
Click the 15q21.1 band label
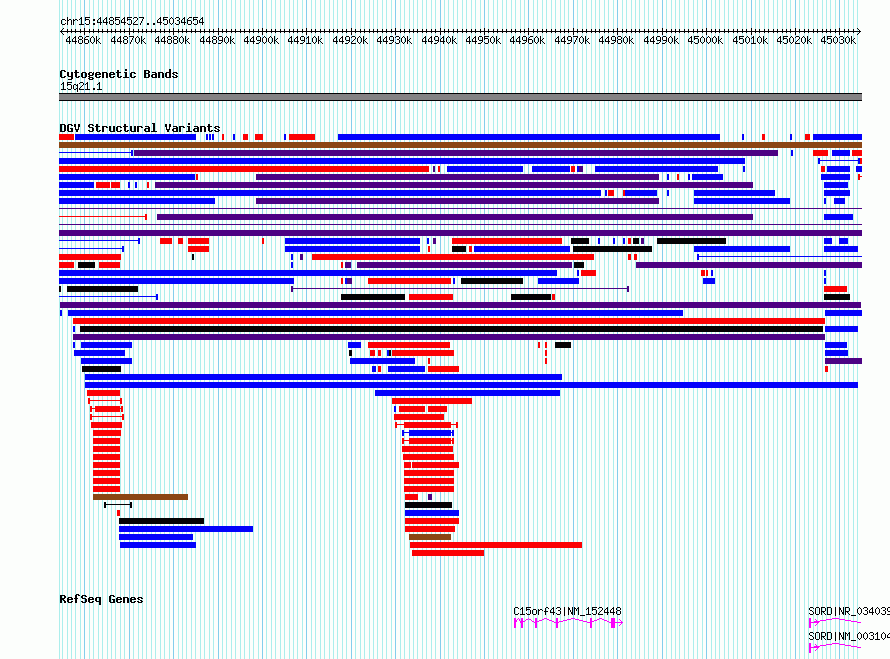[81, 86]
